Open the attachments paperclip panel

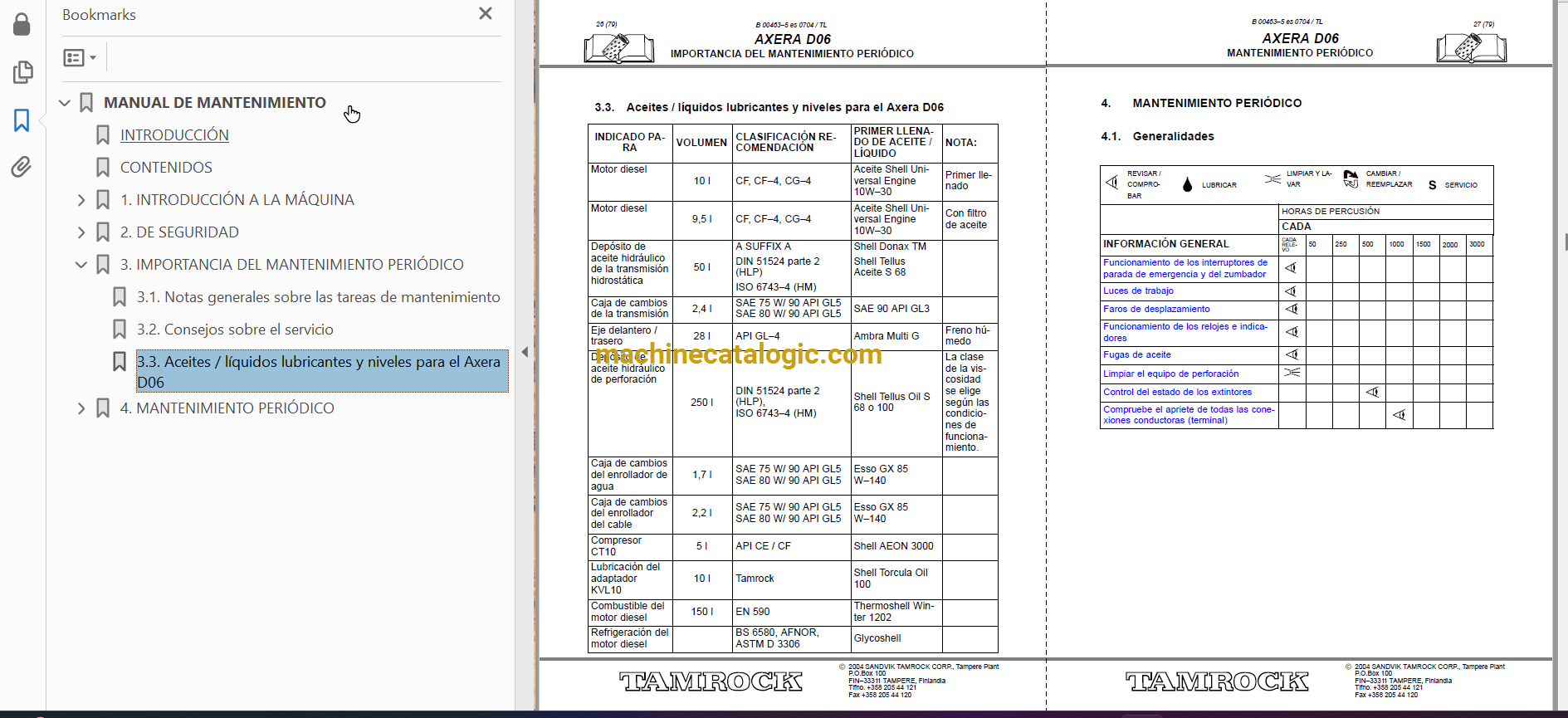click(x=22, y=167)
